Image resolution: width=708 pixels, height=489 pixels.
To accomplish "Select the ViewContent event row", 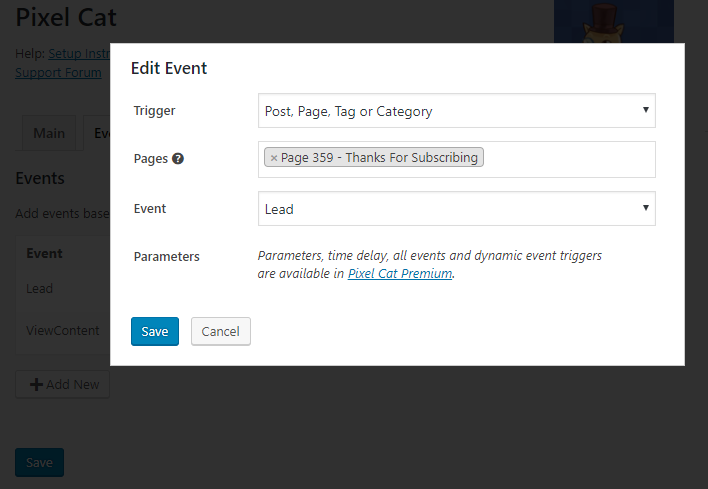I will pyautogui.click(x=63, y=331).
